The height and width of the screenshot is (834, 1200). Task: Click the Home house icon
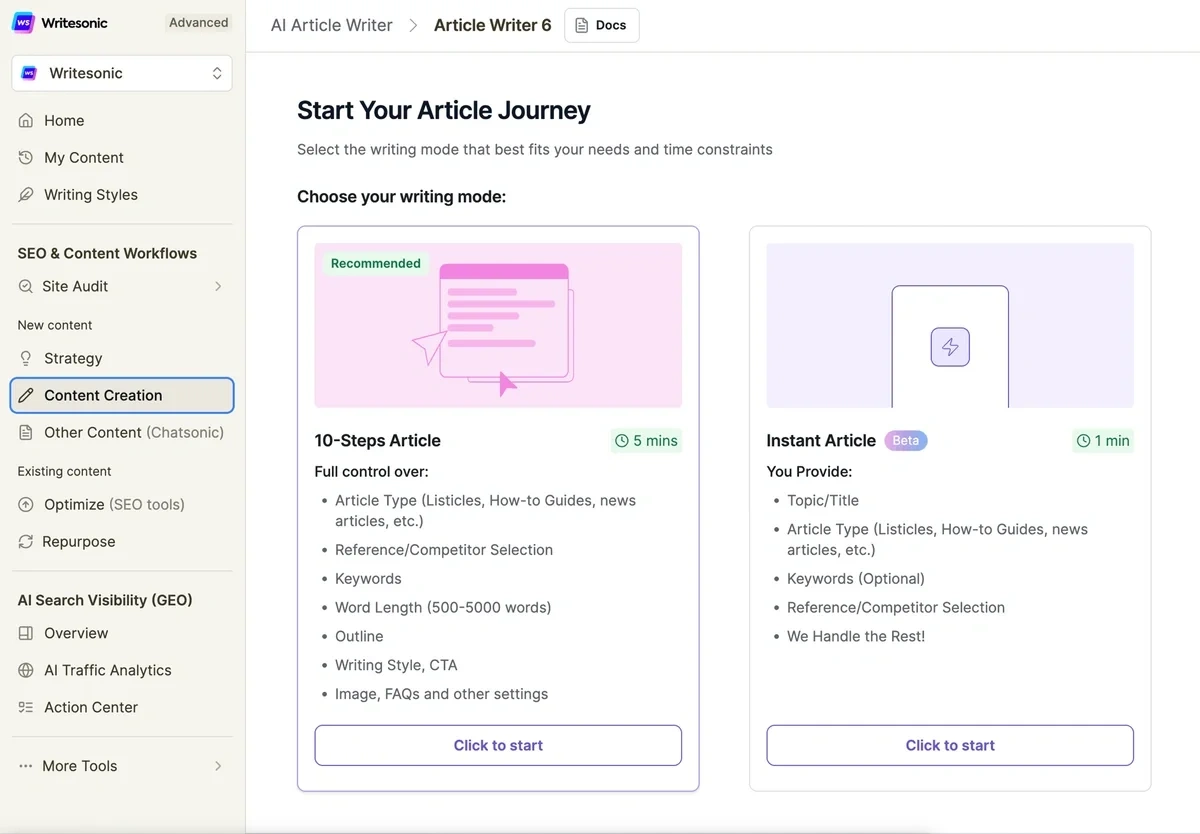pos(26,120)
